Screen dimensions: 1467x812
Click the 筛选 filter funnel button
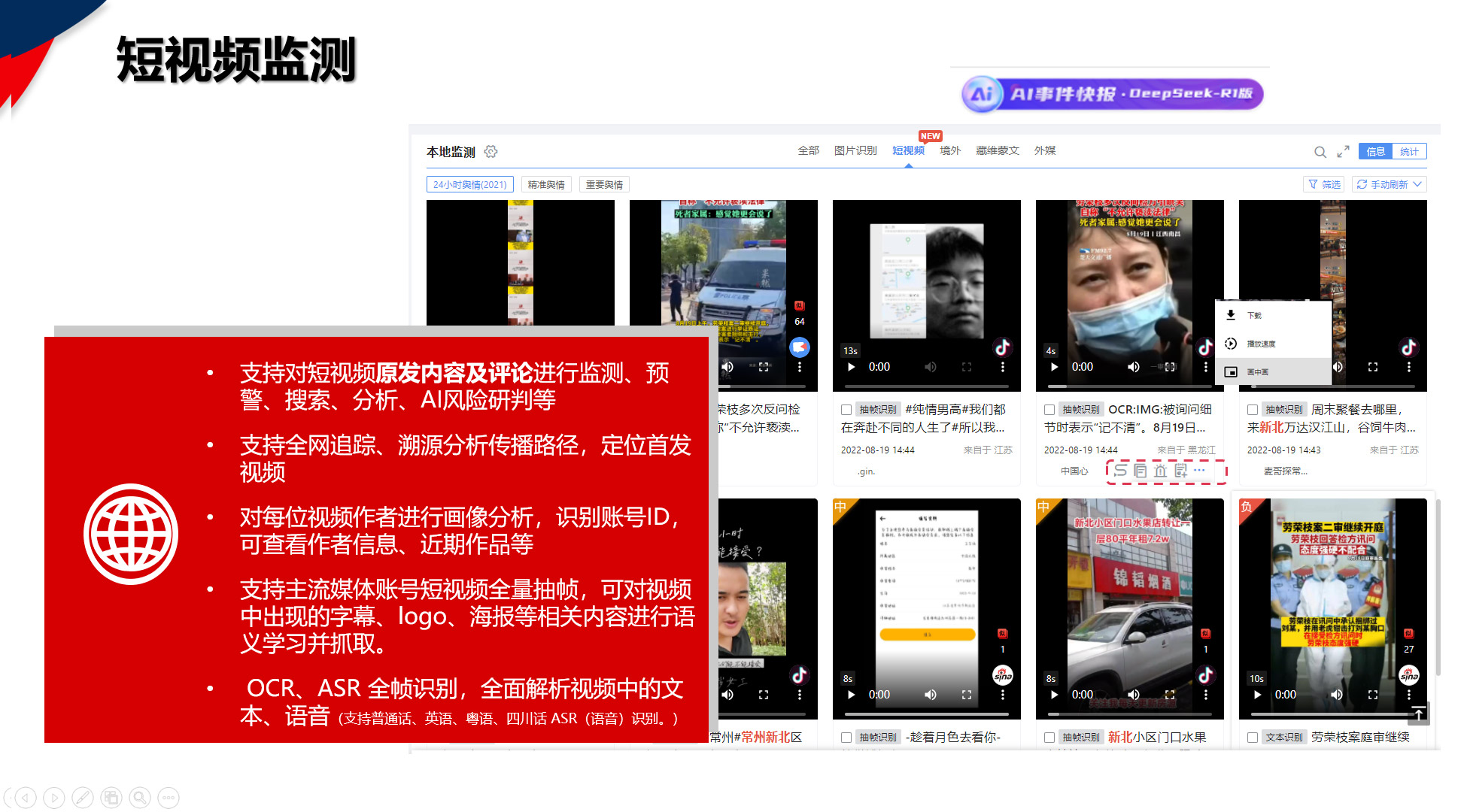[1324, 184]
